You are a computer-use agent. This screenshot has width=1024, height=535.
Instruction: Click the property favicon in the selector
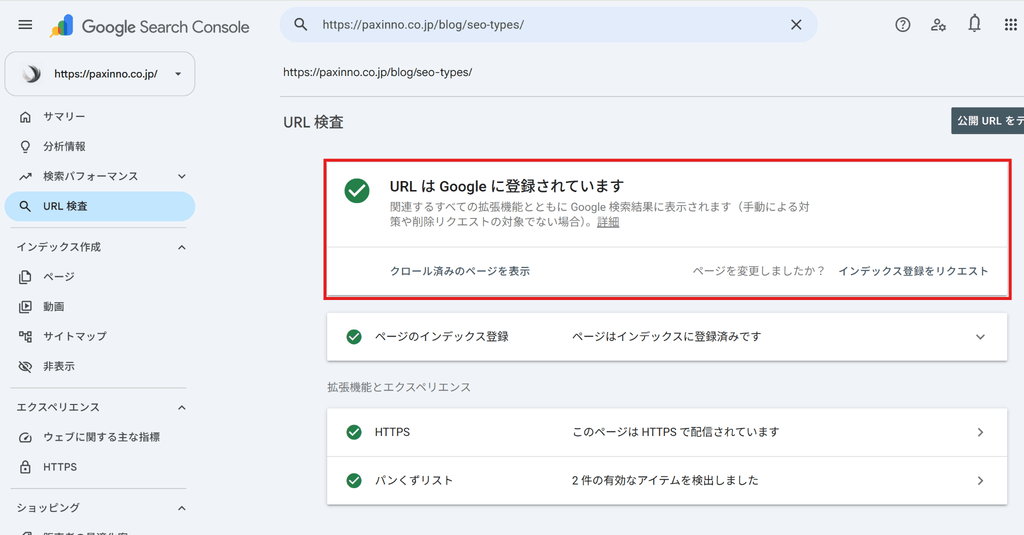[x=31, y=74]
